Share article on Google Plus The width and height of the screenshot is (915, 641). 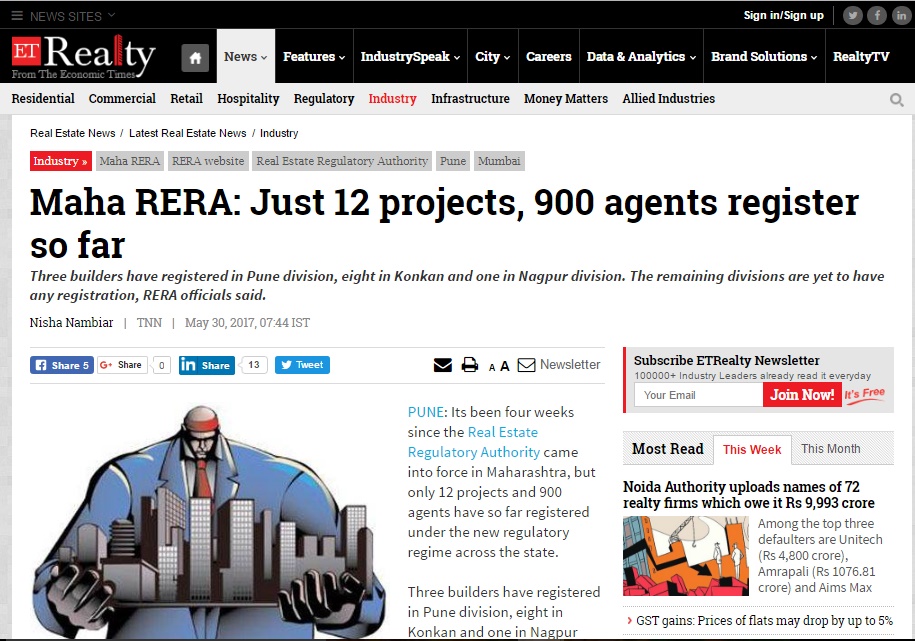pos(122,365)
